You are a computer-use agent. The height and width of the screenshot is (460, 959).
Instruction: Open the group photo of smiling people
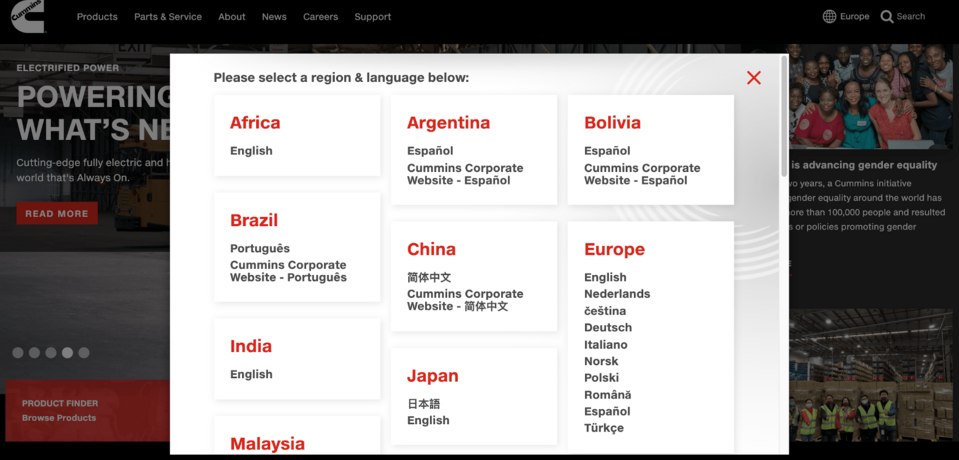[870, 97]
